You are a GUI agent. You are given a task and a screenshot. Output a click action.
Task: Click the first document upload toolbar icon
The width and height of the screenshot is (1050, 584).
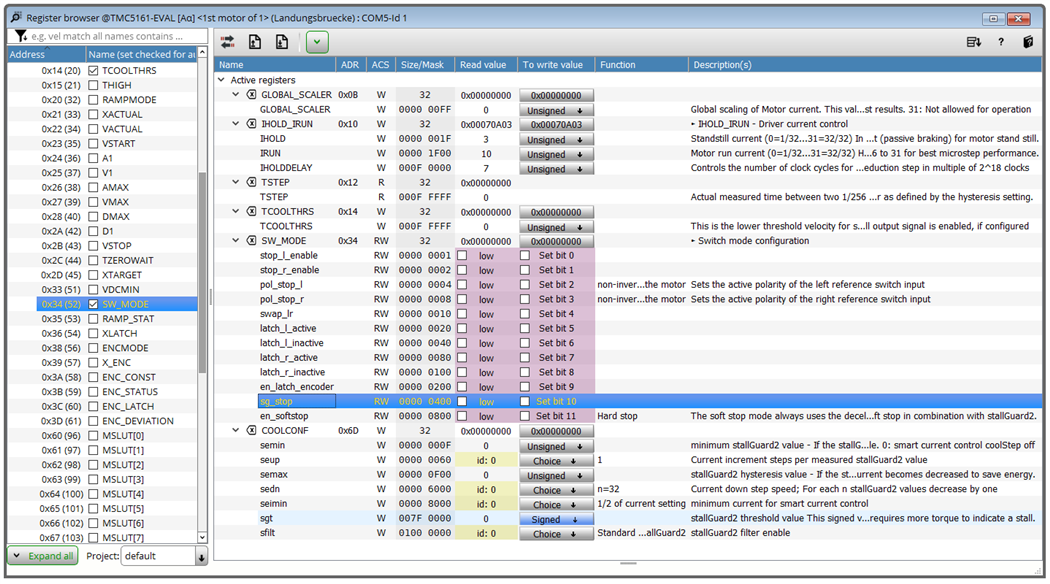(x=255, y=42)
